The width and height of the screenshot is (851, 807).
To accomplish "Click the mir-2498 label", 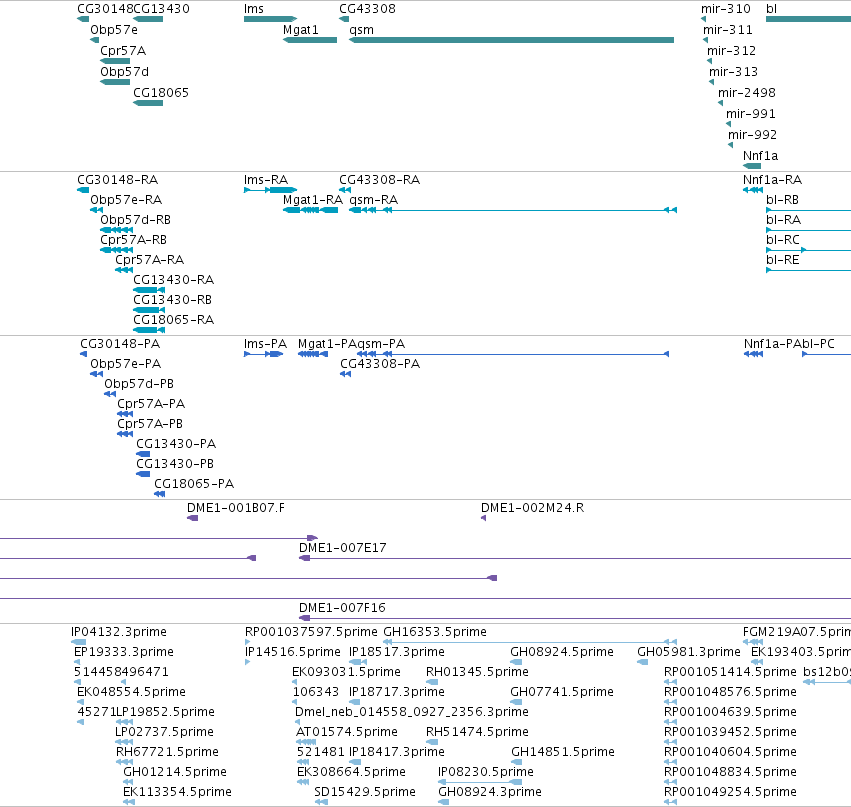I will click(x=747, y=93).
